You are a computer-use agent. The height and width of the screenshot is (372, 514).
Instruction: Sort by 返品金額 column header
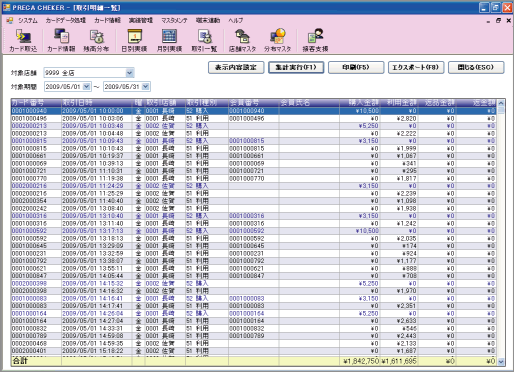[437, 103]
